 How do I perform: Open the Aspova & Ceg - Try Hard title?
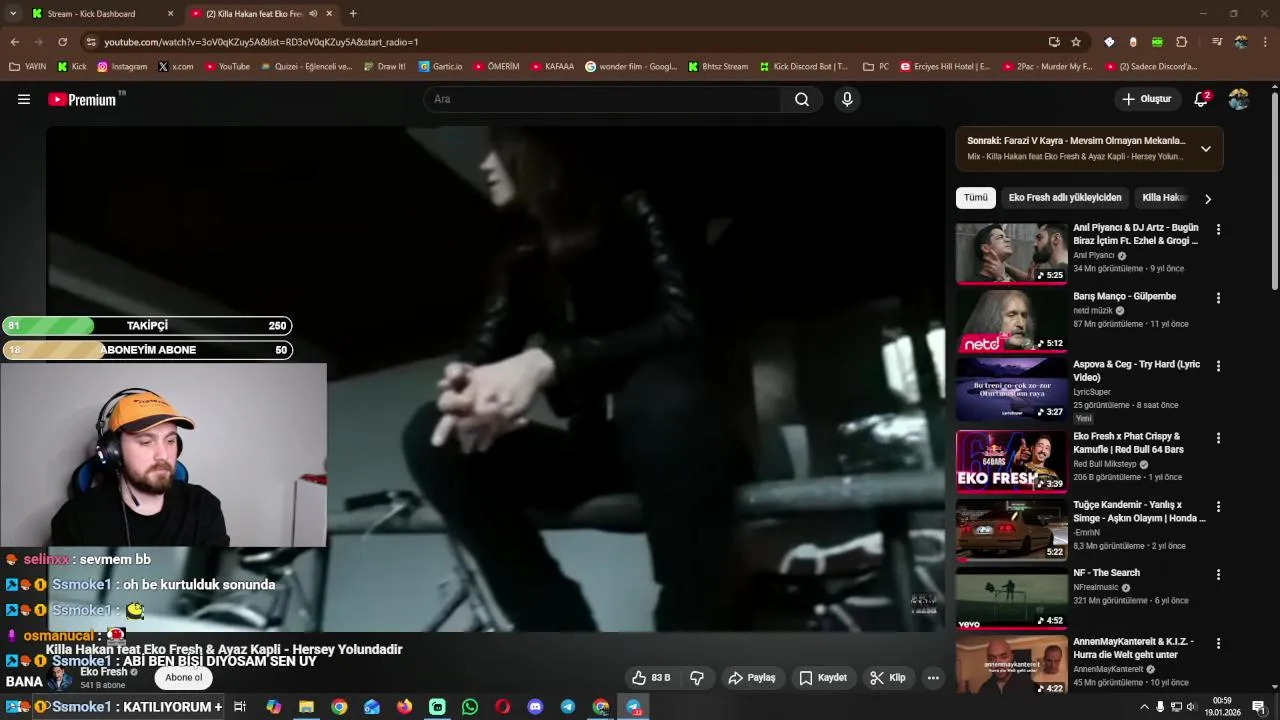[x=1137, y=371]
